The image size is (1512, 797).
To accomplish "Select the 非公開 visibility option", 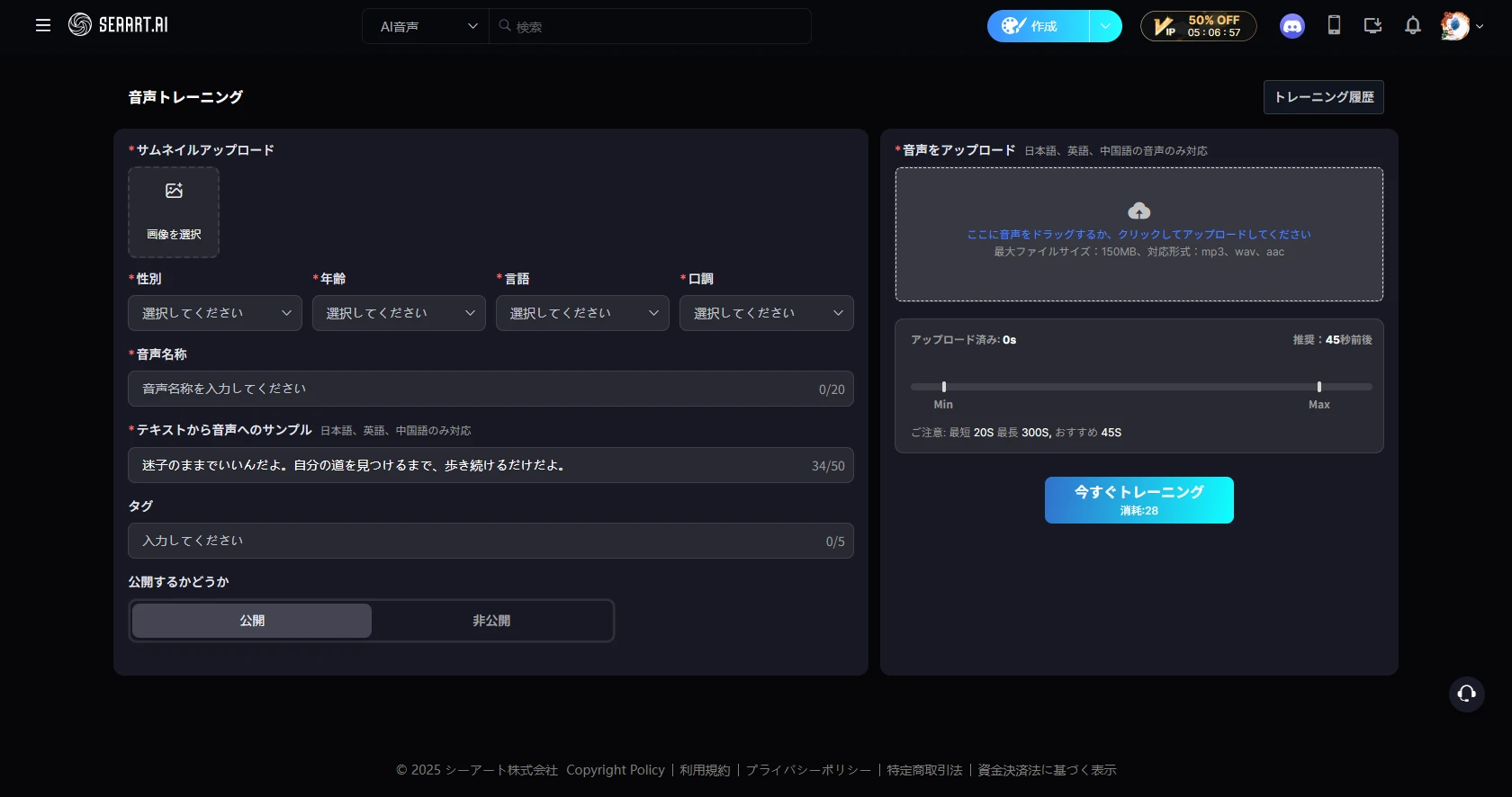I will coord(491,621).
